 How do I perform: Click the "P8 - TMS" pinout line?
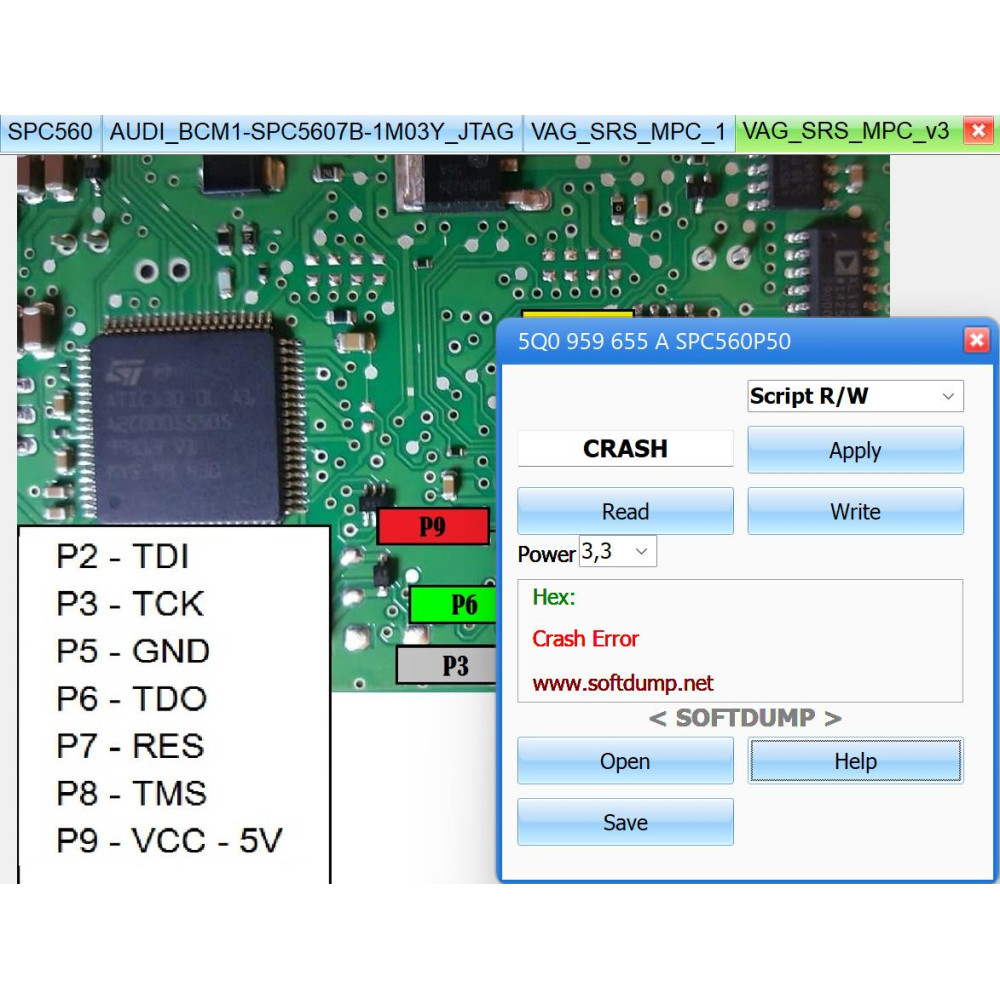(x=131, y=793)
